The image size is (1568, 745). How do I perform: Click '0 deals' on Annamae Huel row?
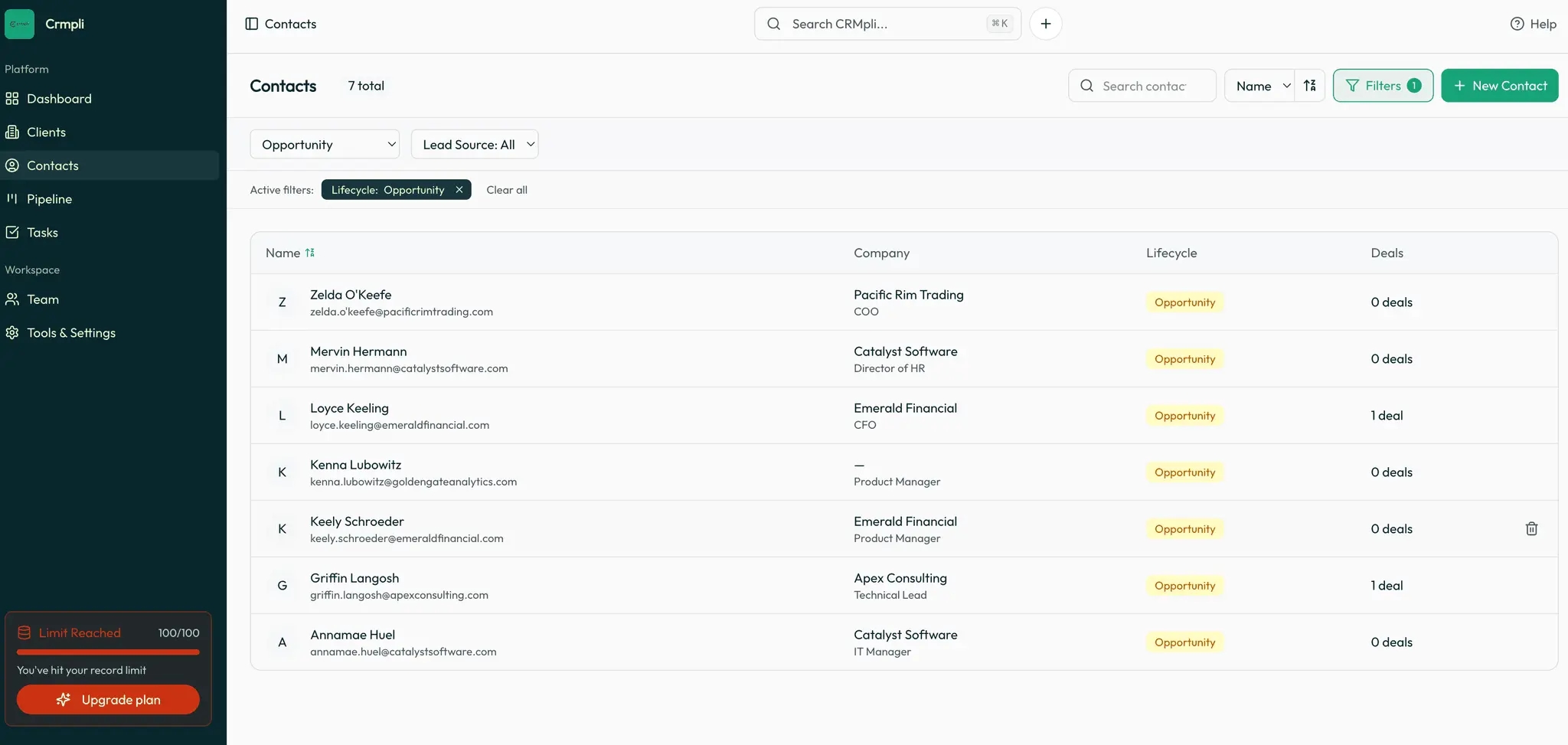pos(1391,642)
